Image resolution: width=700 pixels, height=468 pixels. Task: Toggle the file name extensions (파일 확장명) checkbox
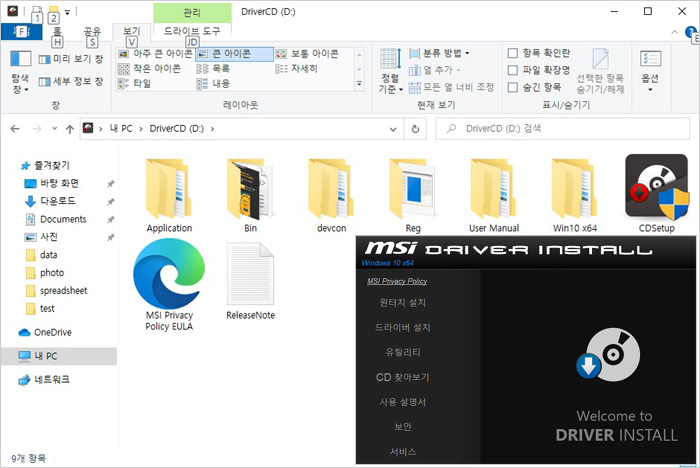tap(513, 70)
